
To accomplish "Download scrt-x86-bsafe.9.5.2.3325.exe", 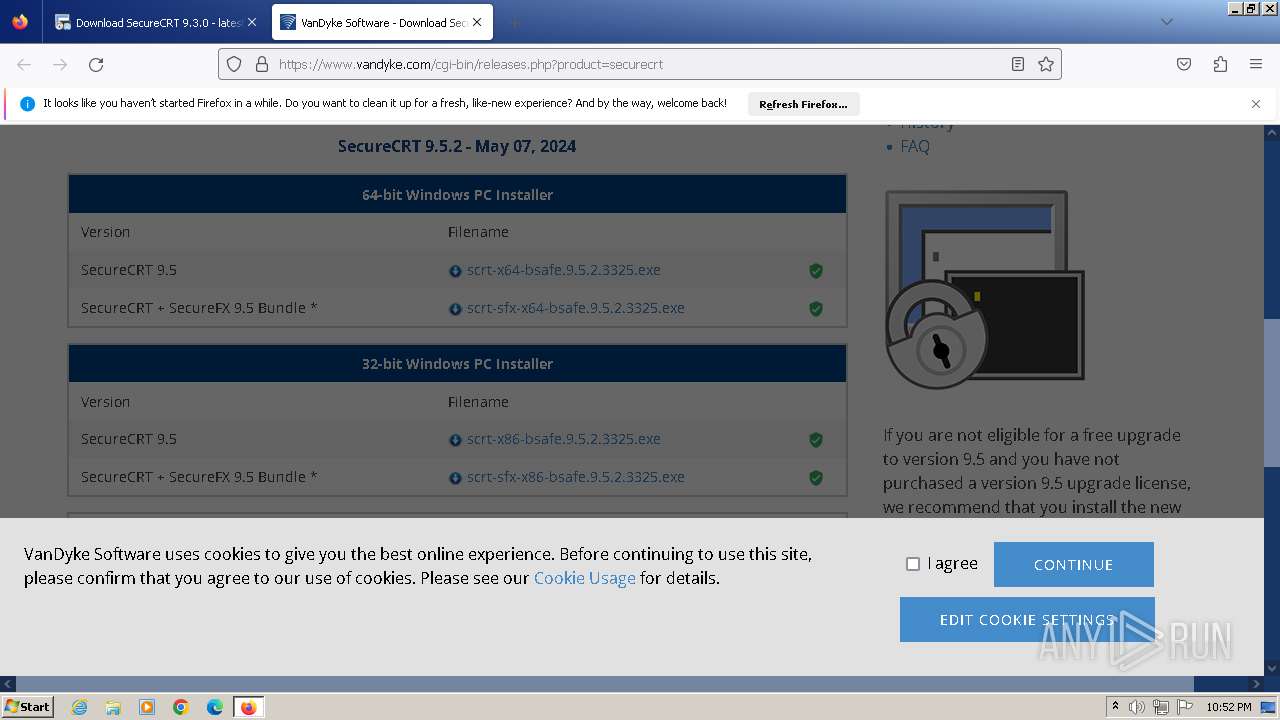I will 563,439.
